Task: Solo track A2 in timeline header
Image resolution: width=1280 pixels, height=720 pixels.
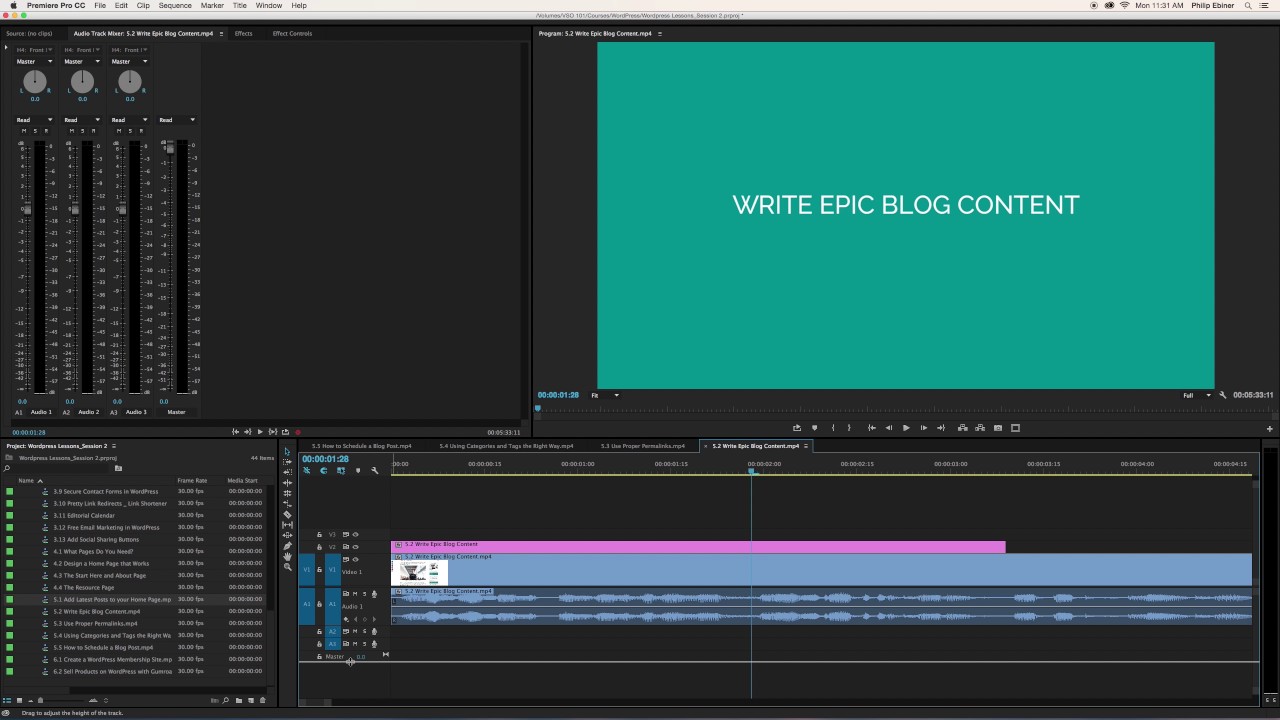Action: tap(364, 632)
